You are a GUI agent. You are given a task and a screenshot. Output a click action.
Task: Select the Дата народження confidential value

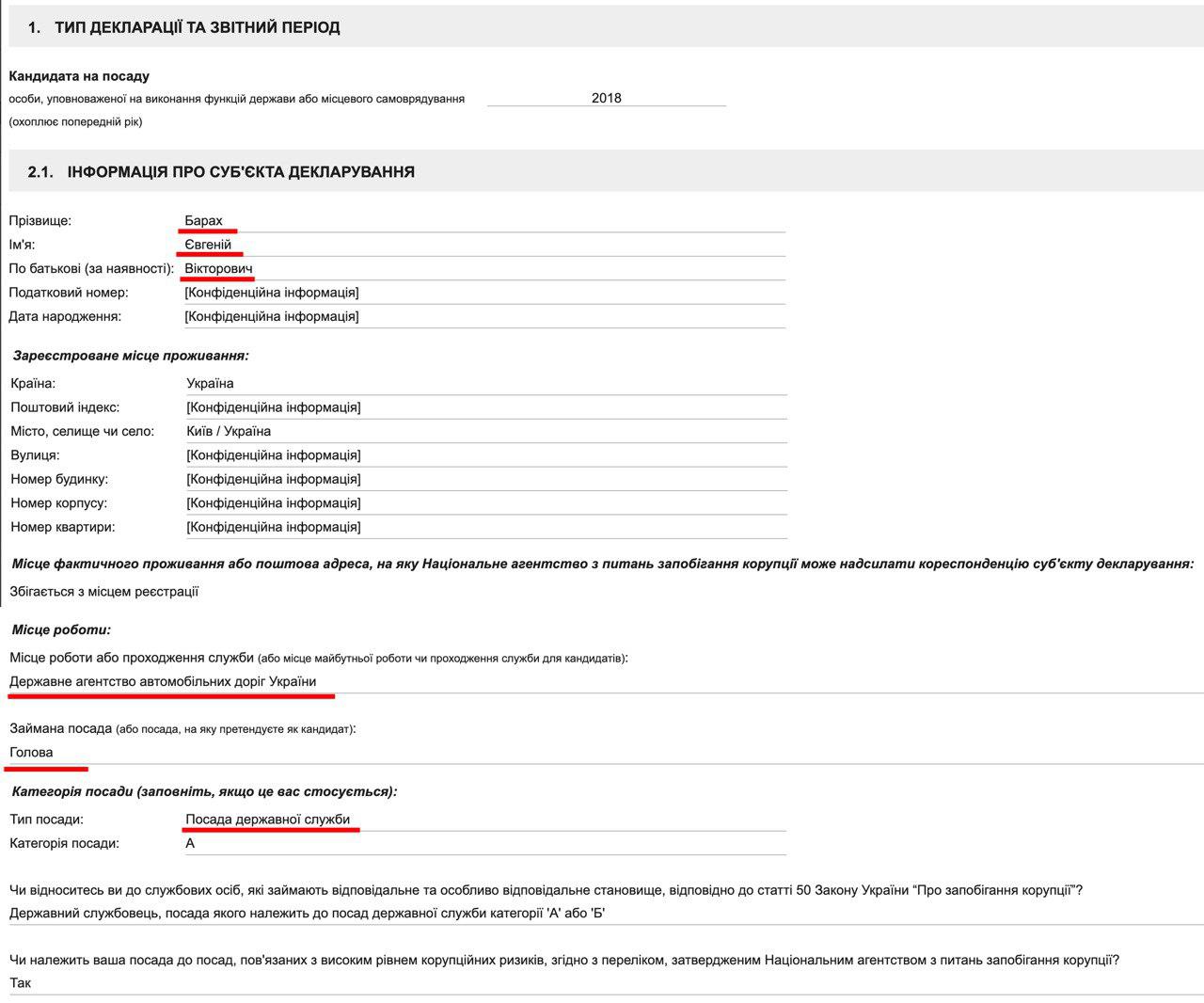(272, 316)
